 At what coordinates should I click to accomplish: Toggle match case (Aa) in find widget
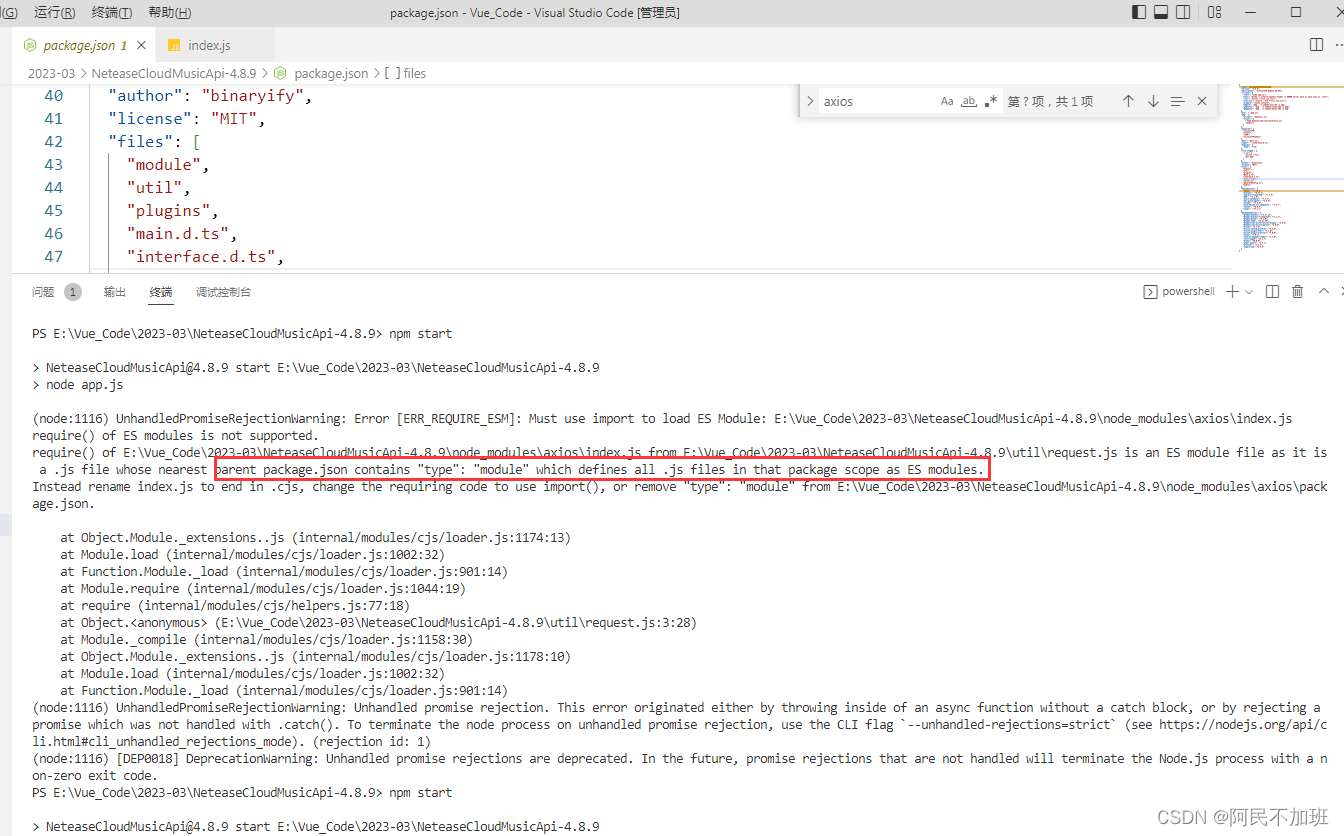(946, 100)
